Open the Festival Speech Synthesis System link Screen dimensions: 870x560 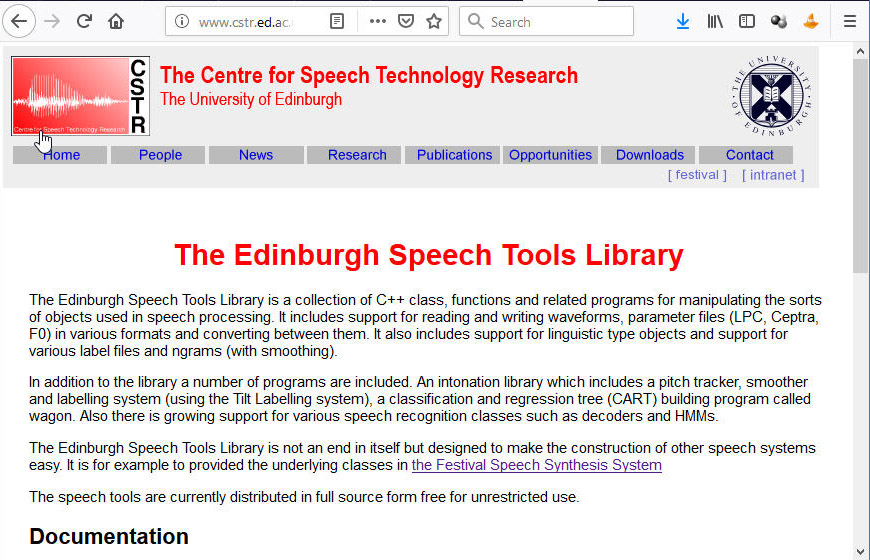(x=537, y=465)
